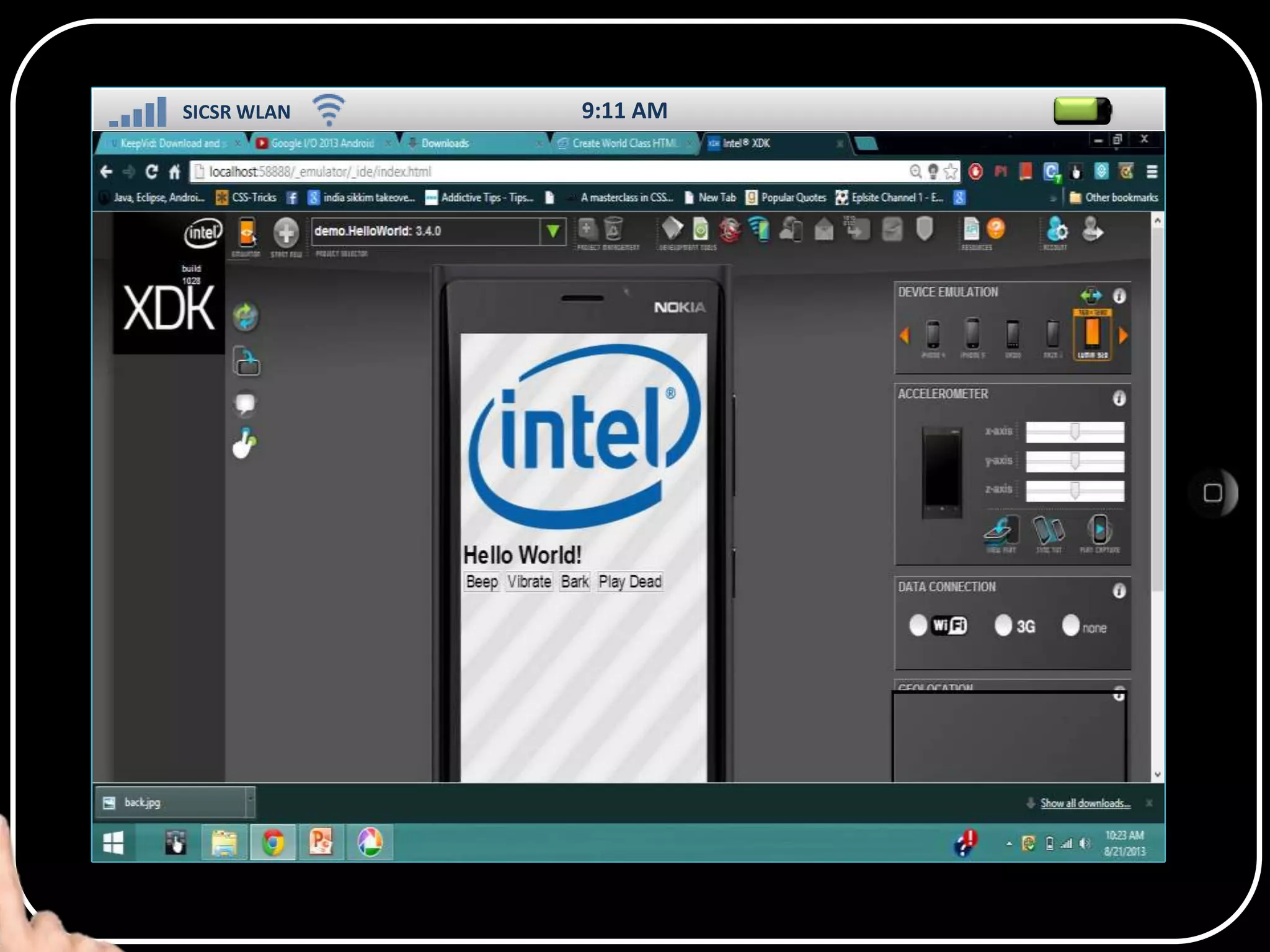
Task: Open the project selector dropdown arrow
Action: [553, 232]
